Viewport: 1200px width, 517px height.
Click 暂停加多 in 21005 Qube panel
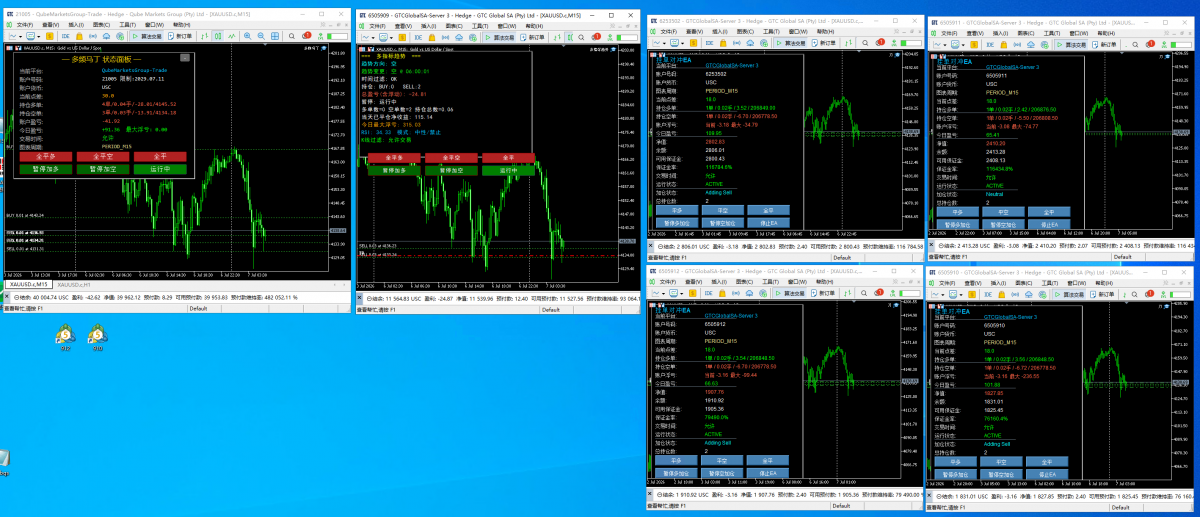[x=47, y=169]
